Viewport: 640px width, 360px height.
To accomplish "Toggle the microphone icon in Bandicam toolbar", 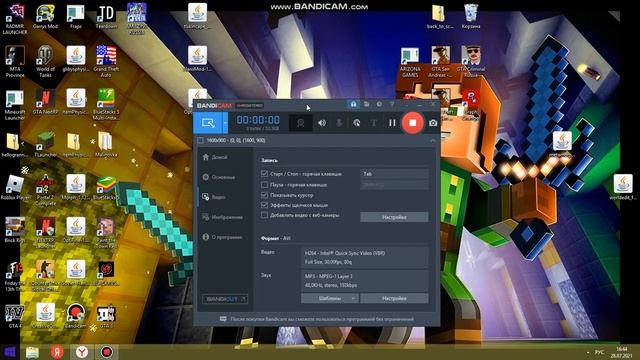I will point(339,122).
